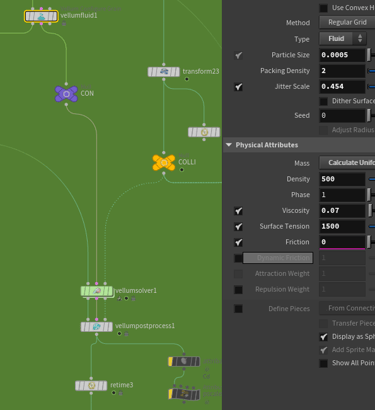The height and width of the screenshot is (410, 375).
Task: Click the Friction value field
Action: click(342, 242)
